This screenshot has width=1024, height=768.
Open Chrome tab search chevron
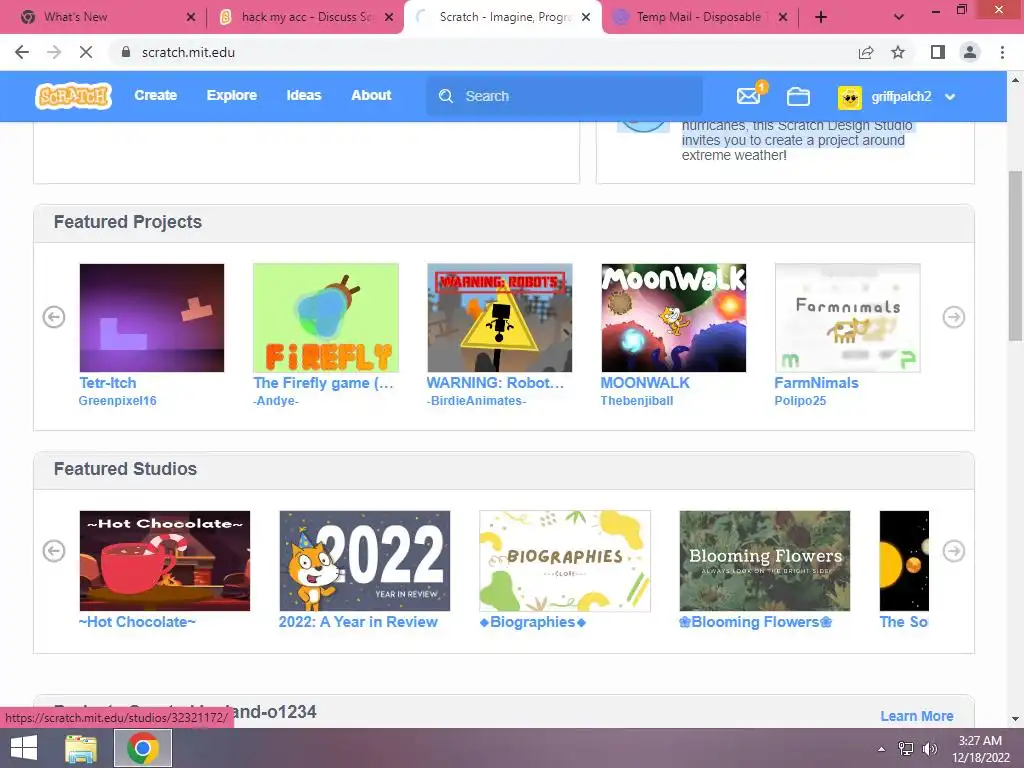tap(899, 17)
